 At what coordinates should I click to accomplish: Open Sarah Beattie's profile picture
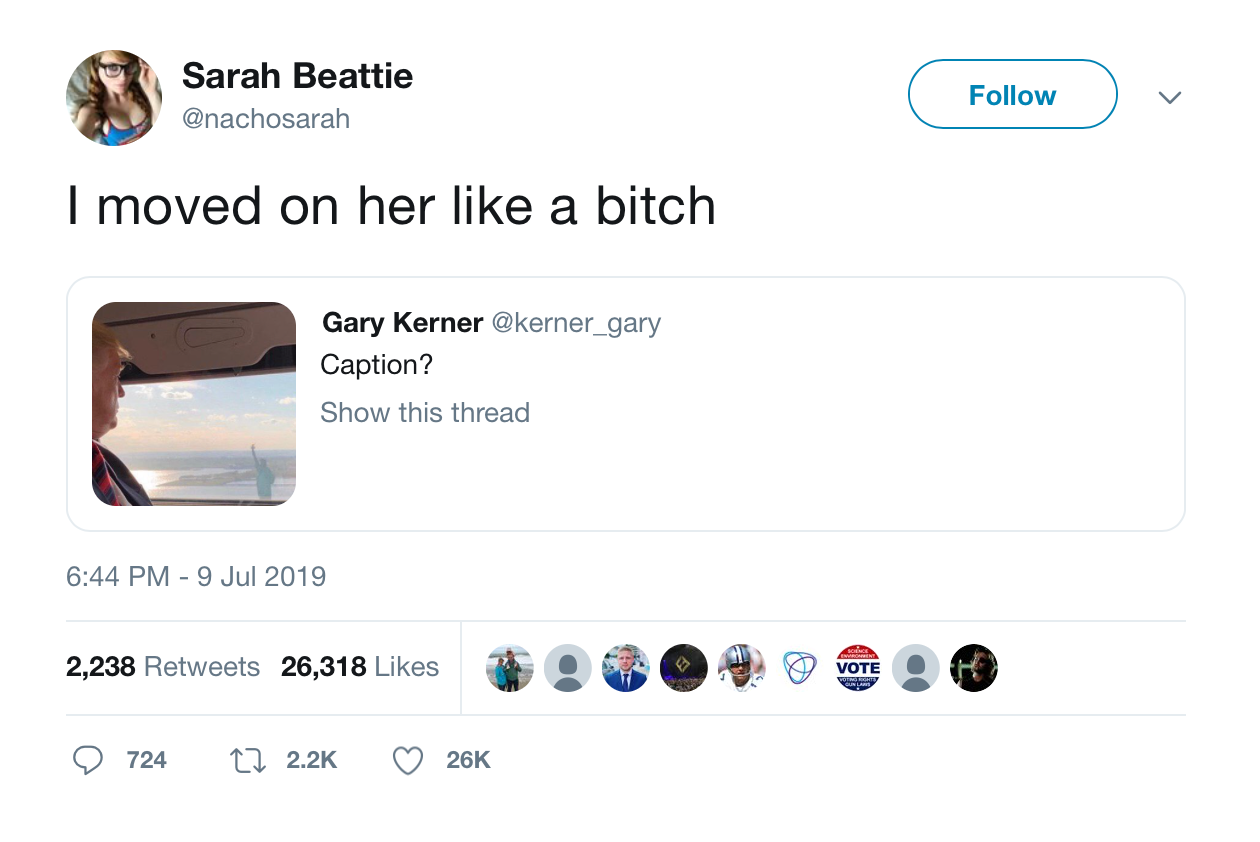coord(114,97)
